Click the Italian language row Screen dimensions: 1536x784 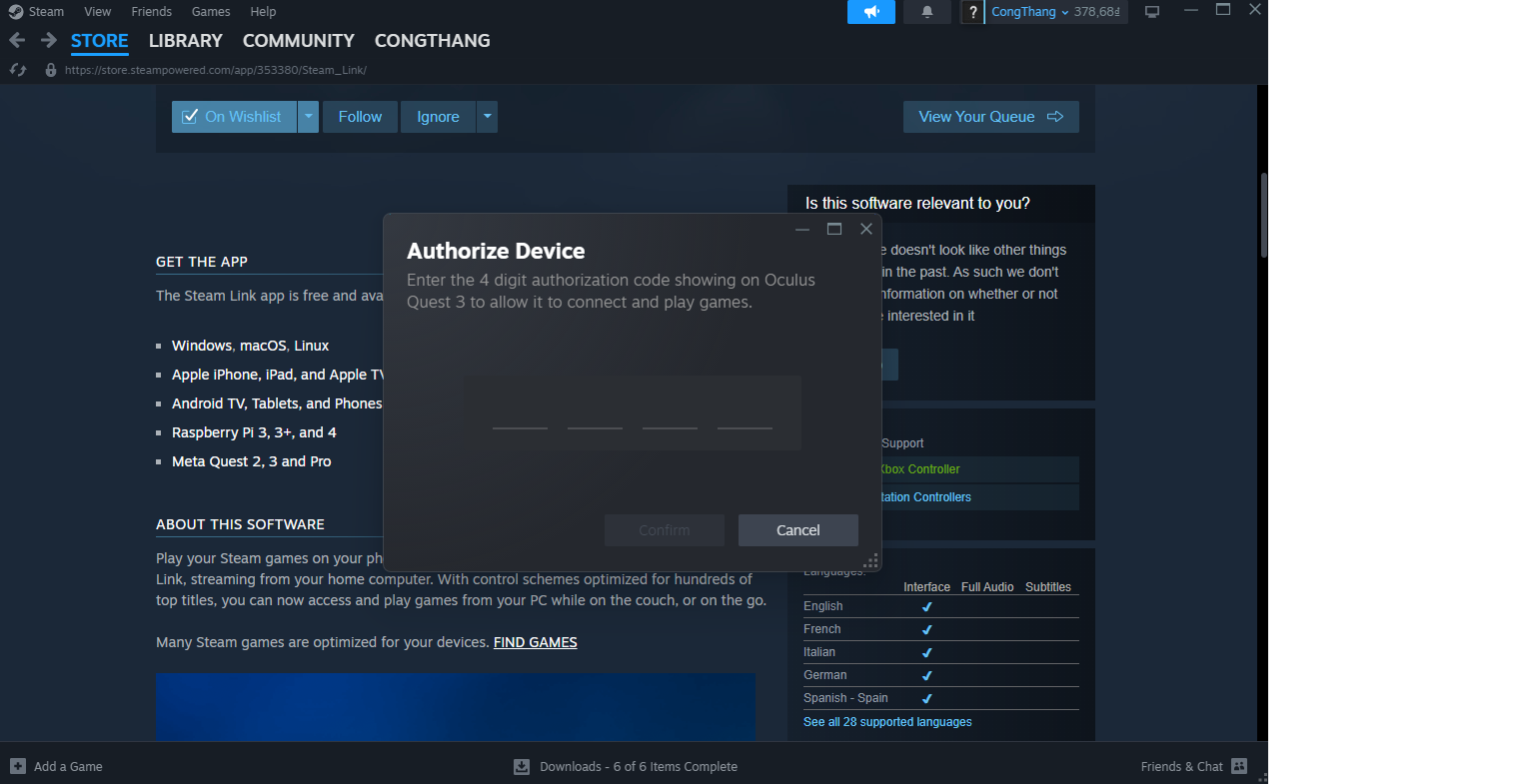941,652
